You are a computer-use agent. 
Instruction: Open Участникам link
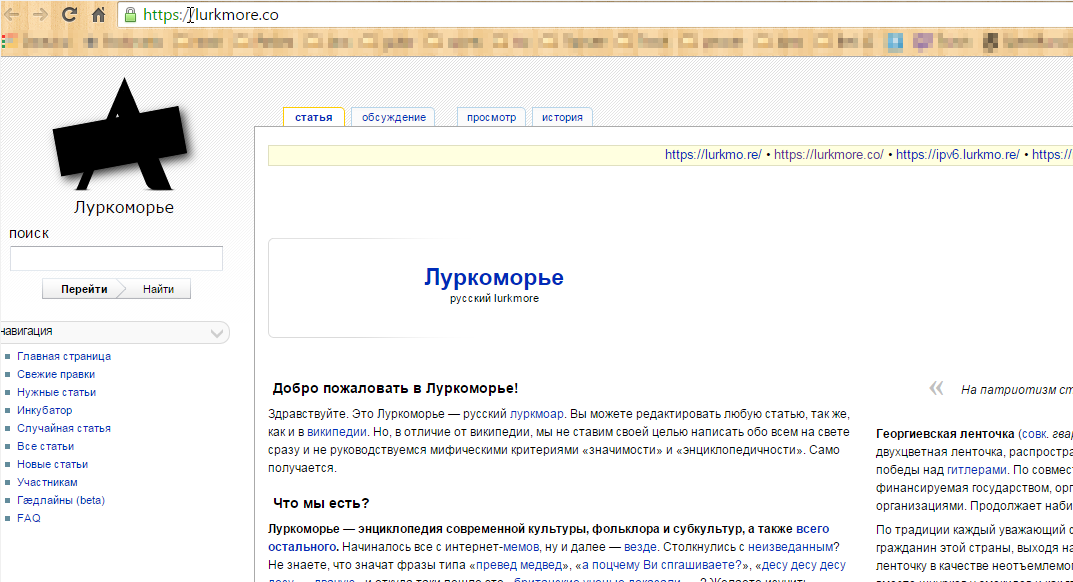point(47,482)
